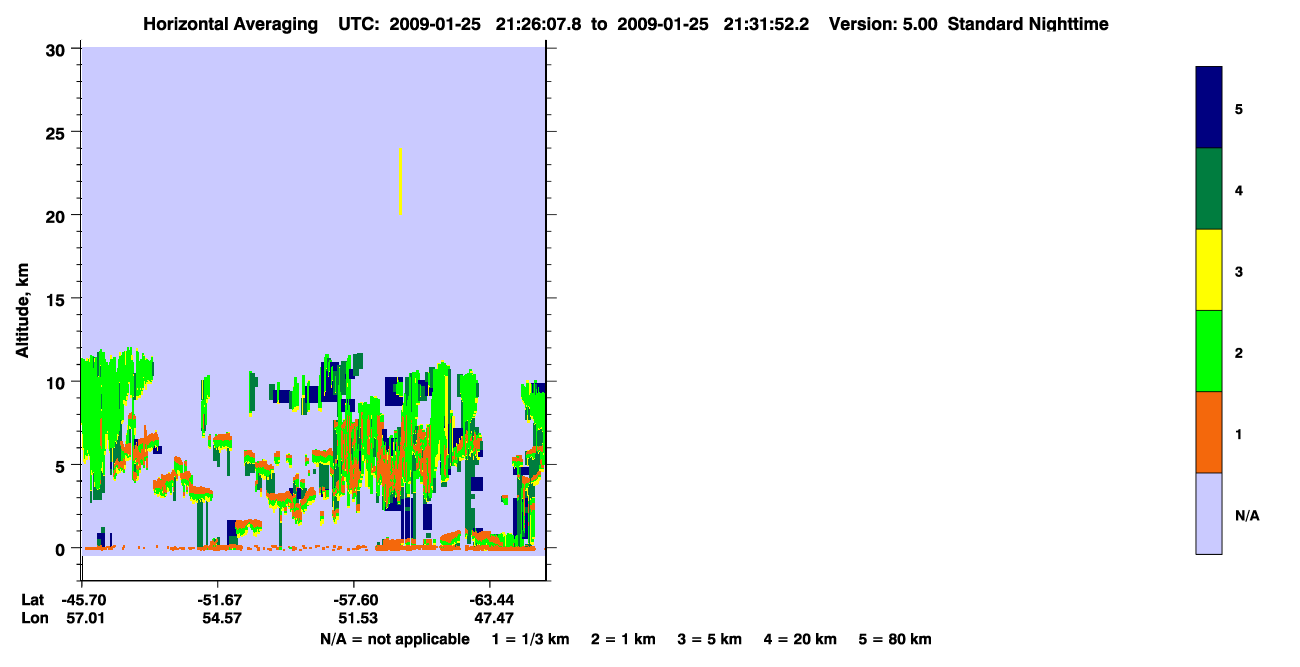Click the longitude value 57.01

(x=85, y=618)
